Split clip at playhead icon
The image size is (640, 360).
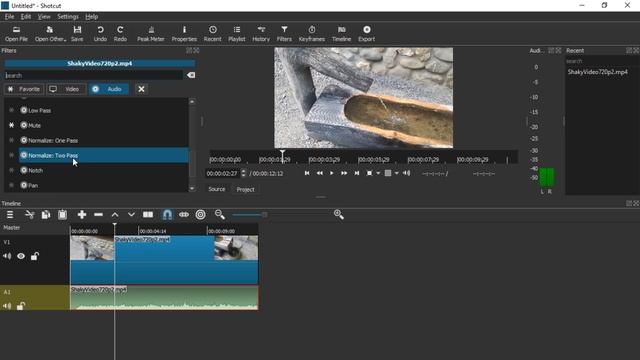pos(148,215)
